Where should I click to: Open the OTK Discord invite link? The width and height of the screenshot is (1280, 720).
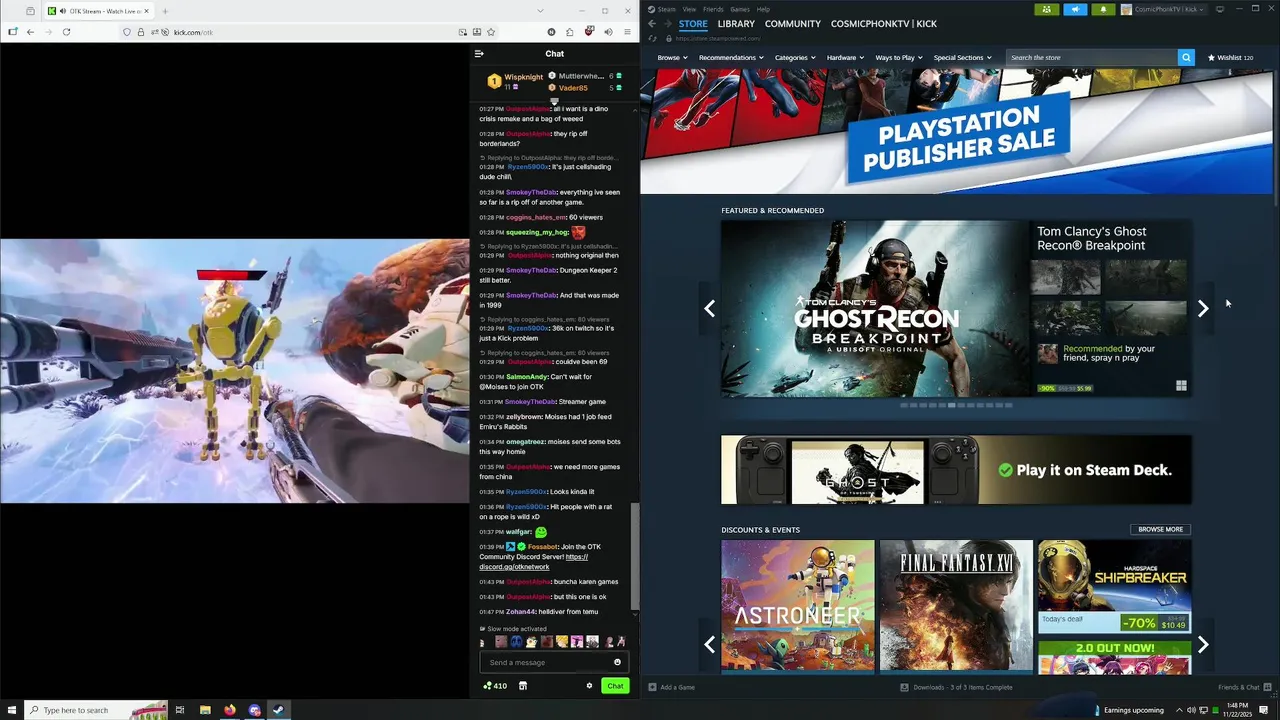point(534,562)
